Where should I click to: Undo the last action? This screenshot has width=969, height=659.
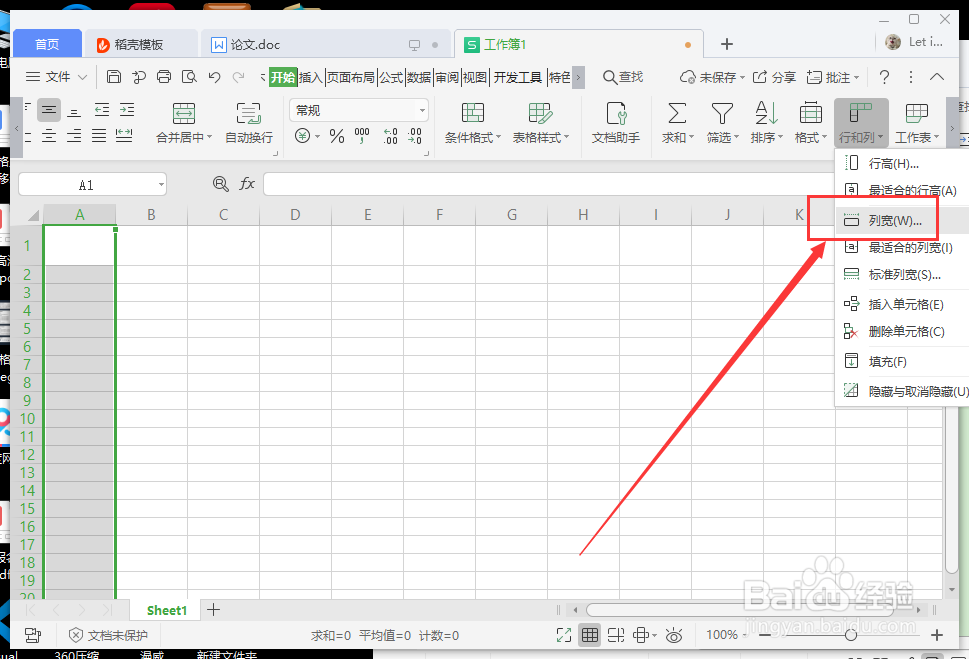(214, 77)
